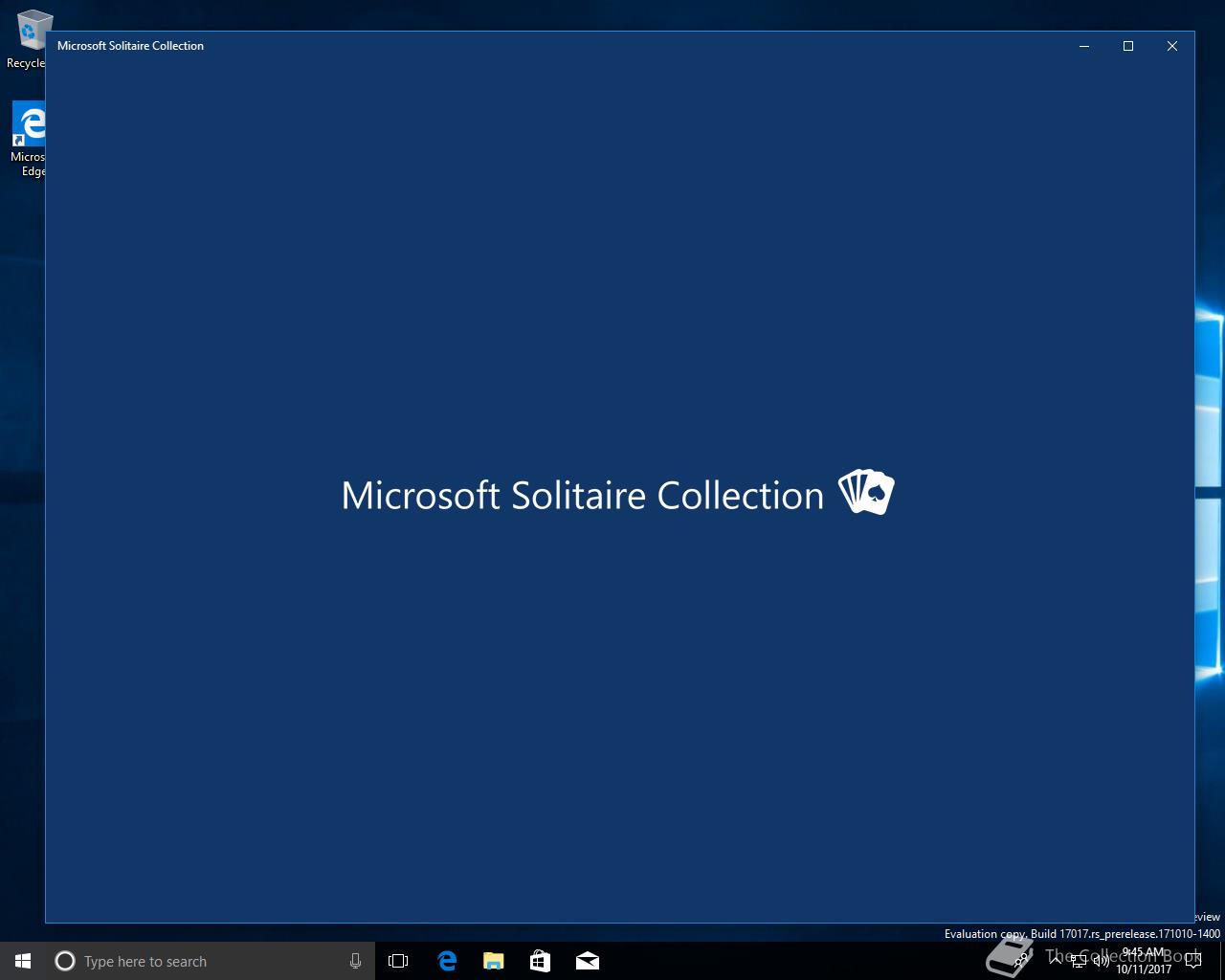Show hidden system tray icons
The height and width of the screenshot is (980, 1225).
tap(1056, 960)
